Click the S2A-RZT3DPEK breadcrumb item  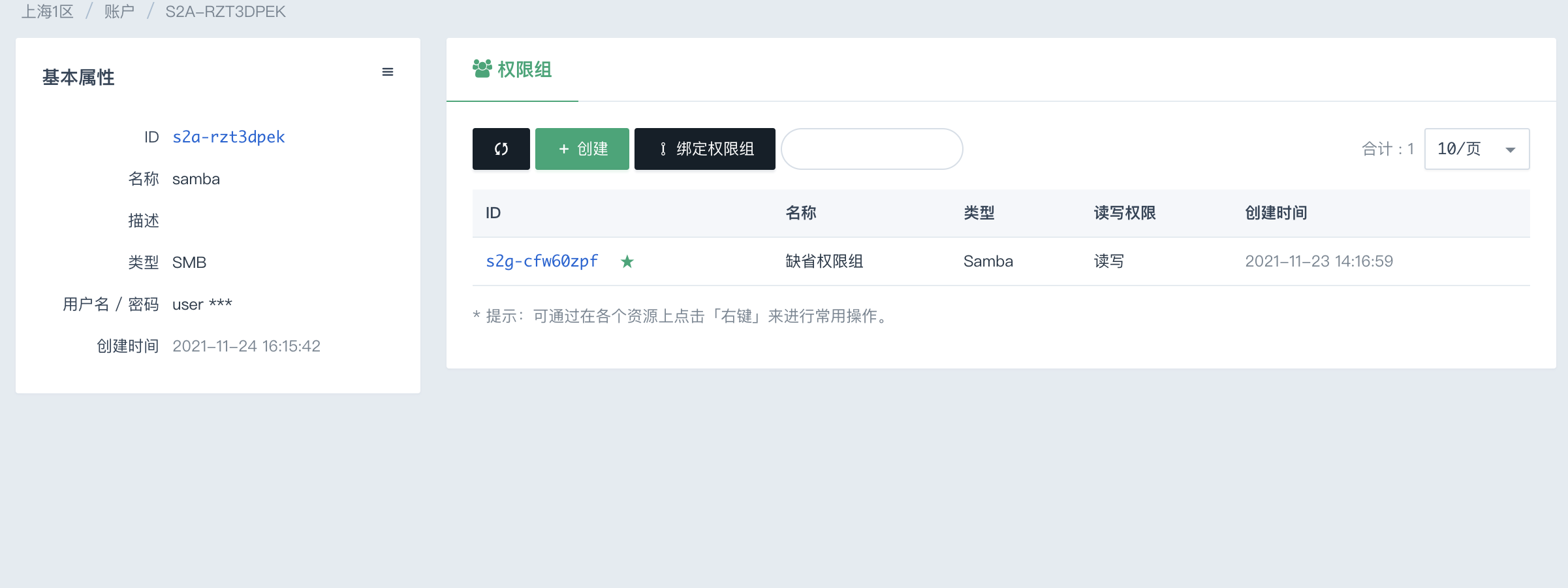pos(225,12)
